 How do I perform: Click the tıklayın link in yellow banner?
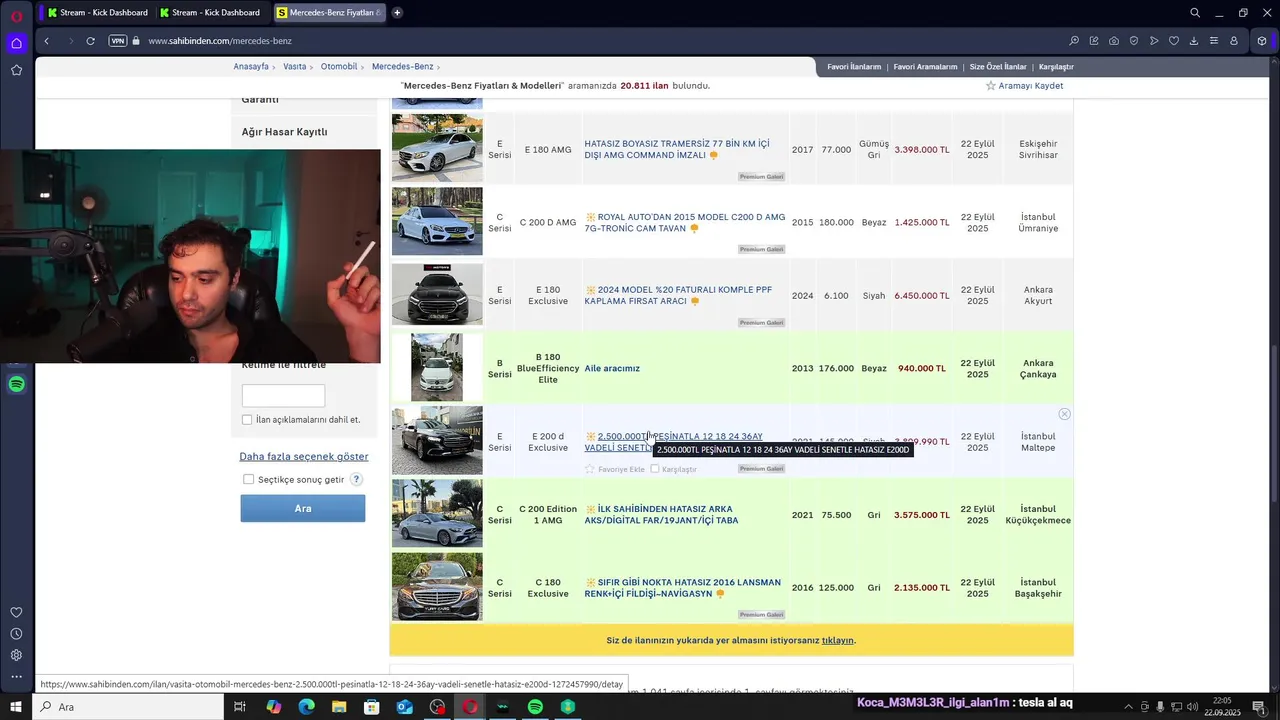838,641
